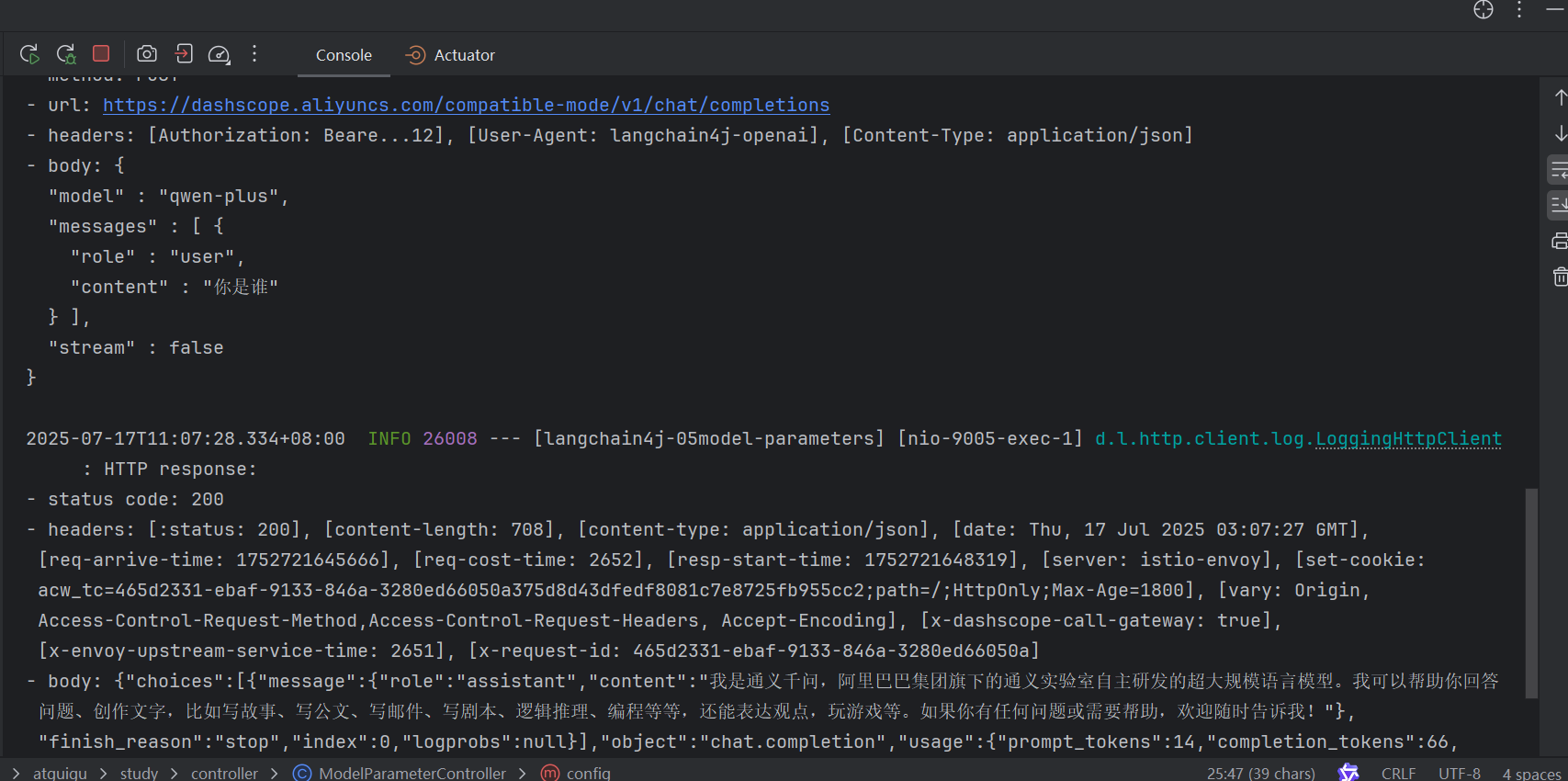The height and width of the screenshot is (781, 1568).
Task: Open the caret position 25:47 indicator
Action: [1260, 774]
